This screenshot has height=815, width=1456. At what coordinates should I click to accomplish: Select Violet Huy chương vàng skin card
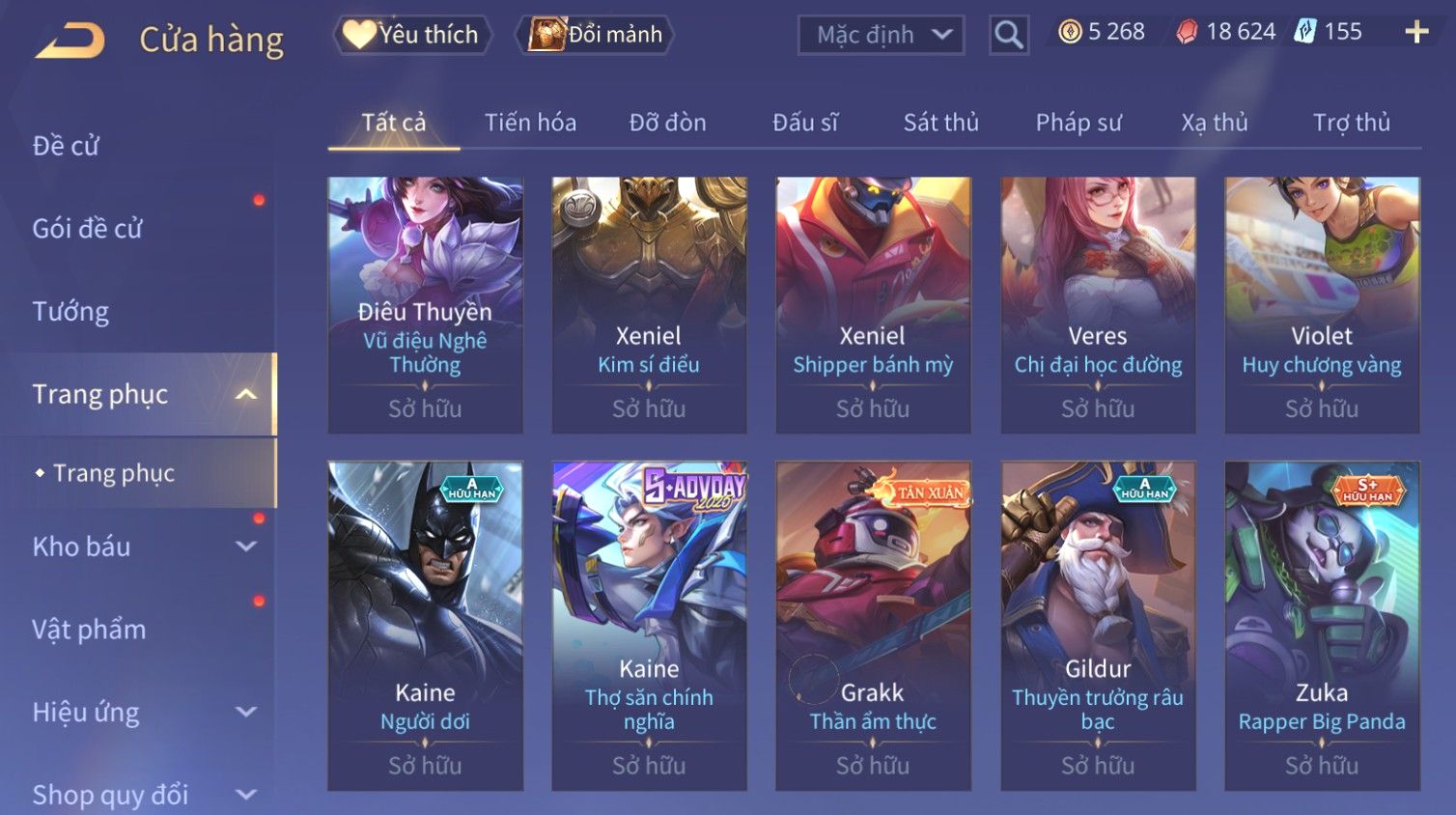coord(1322,305)
